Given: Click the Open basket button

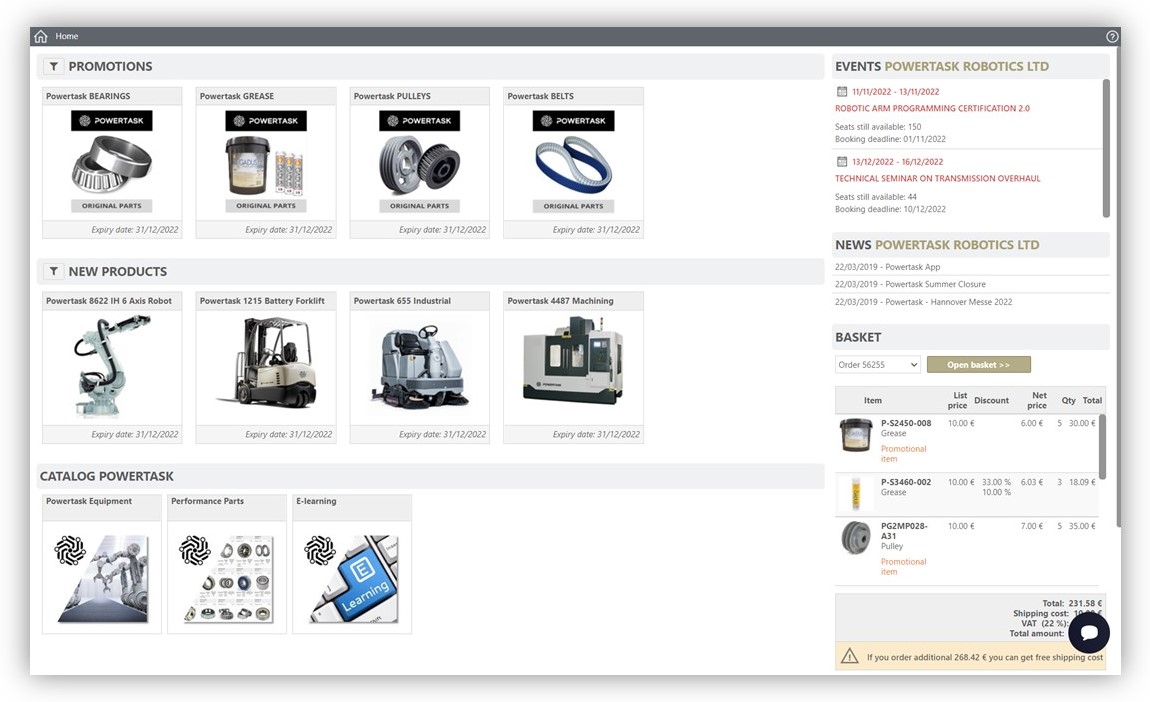Looking at the screenshot, I should [x=978, y=365].
